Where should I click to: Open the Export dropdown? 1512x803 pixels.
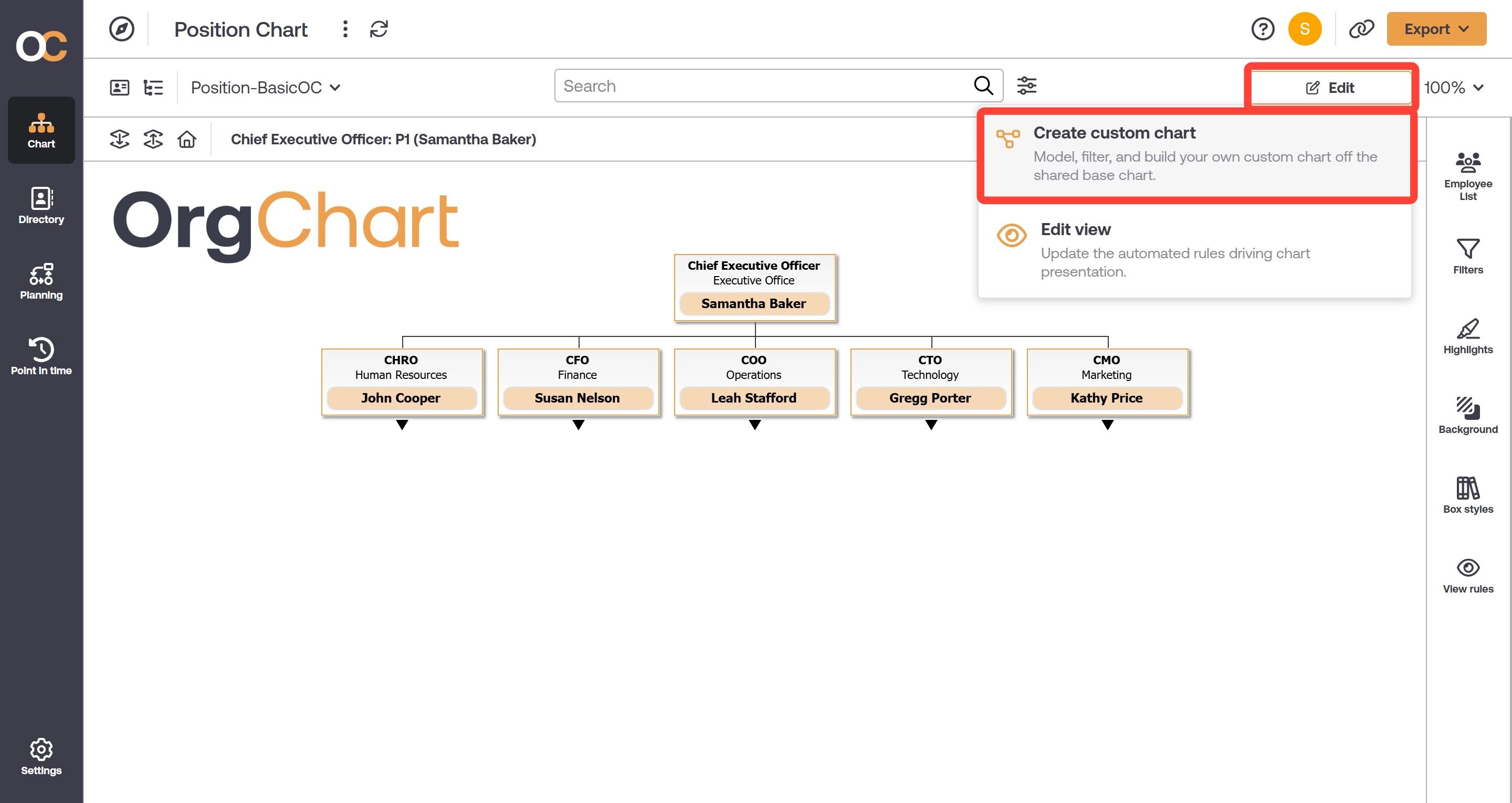tap(1436, 29)
